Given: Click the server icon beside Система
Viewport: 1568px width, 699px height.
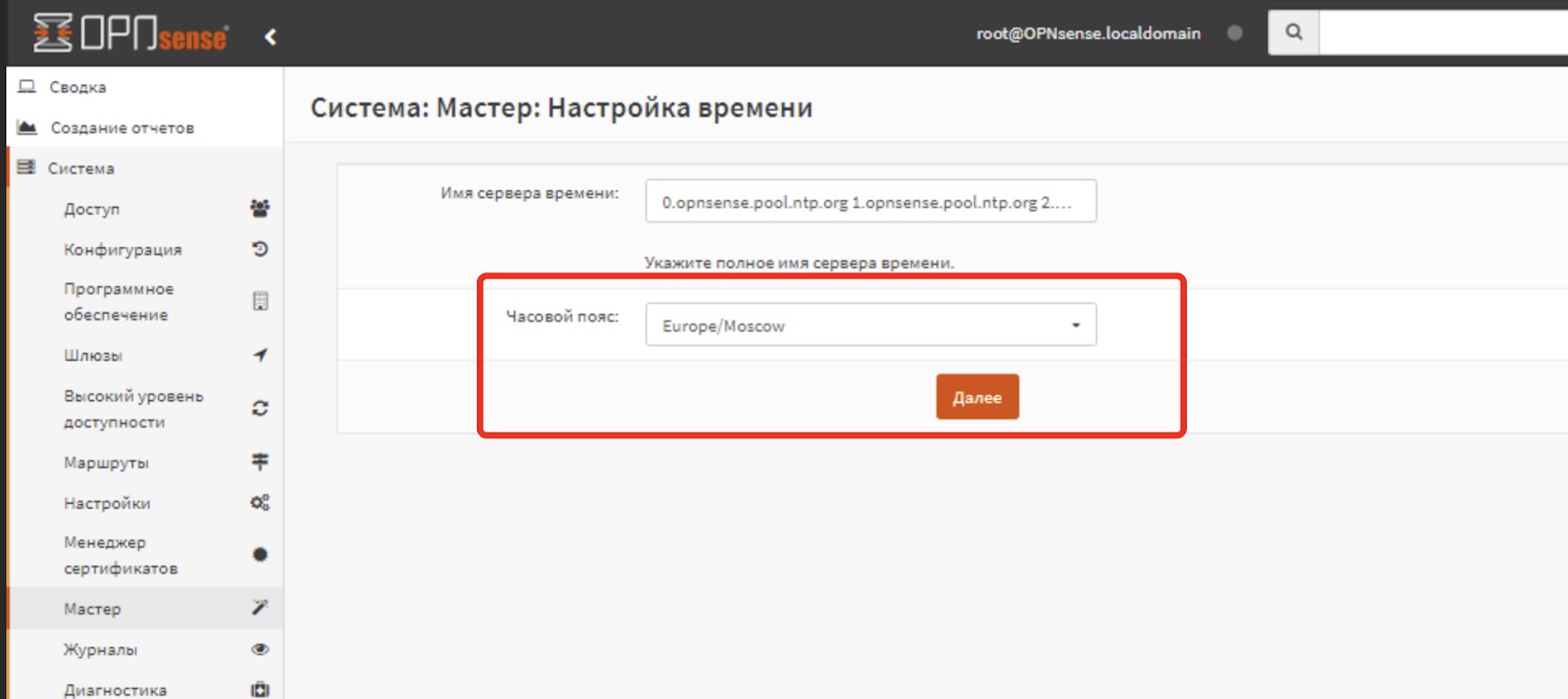Looking at the screenshot, I should 26,168.
